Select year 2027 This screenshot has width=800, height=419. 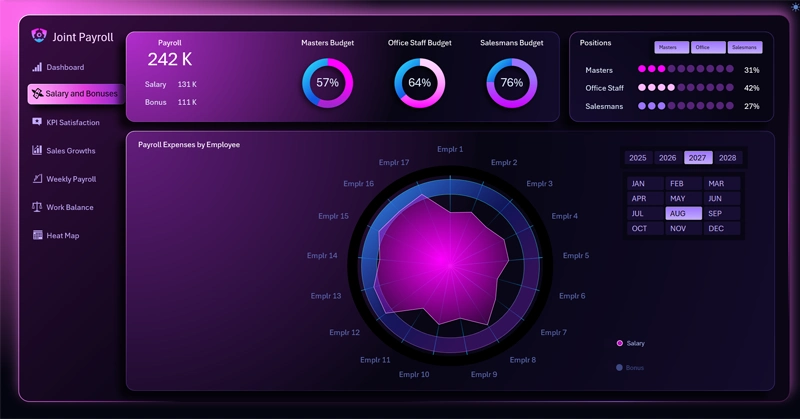click(697, 158)
